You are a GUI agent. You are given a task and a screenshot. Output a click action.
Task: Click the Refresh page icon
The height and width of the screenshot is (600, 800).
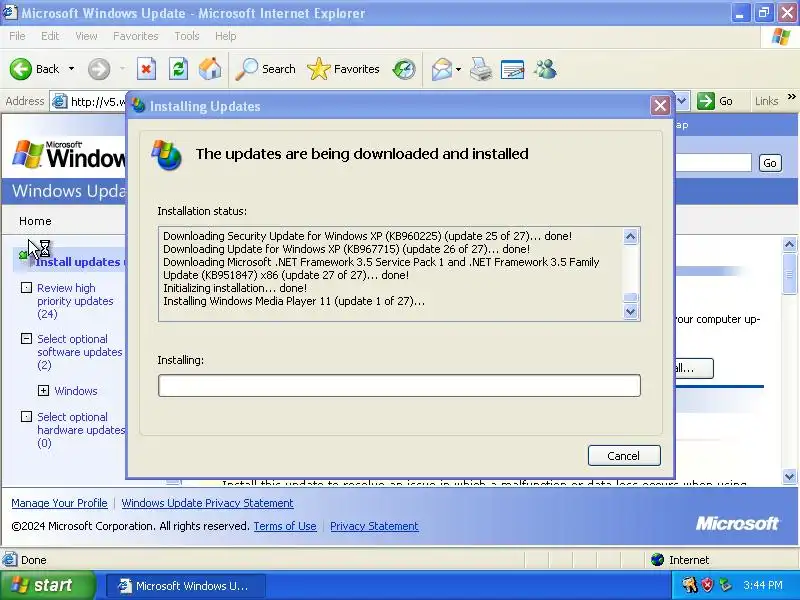(178, 69)
